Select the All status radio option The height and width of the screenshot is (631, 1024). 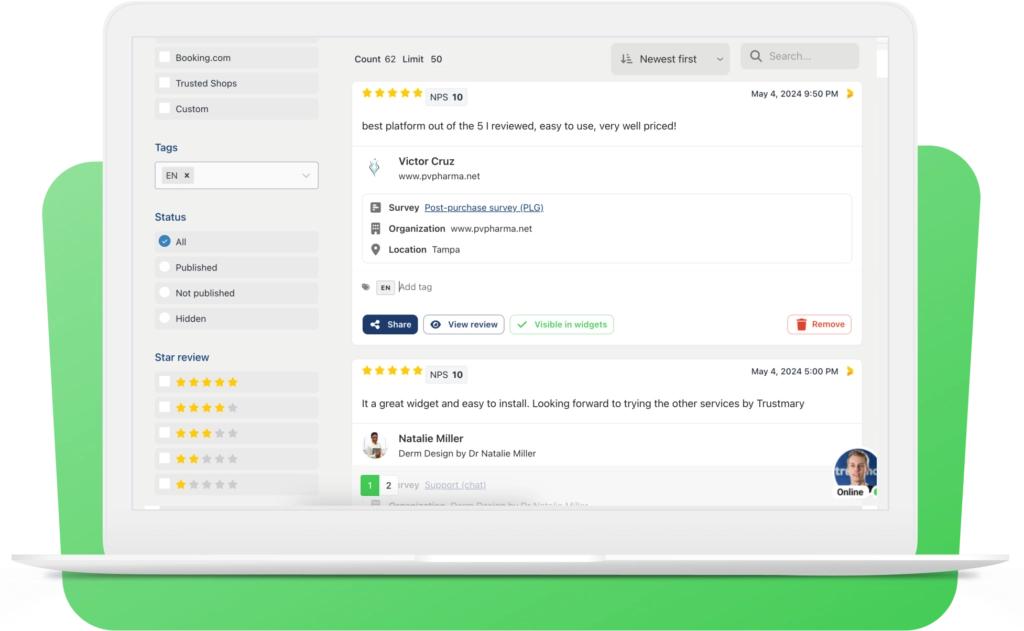click(x=165, y=242)
